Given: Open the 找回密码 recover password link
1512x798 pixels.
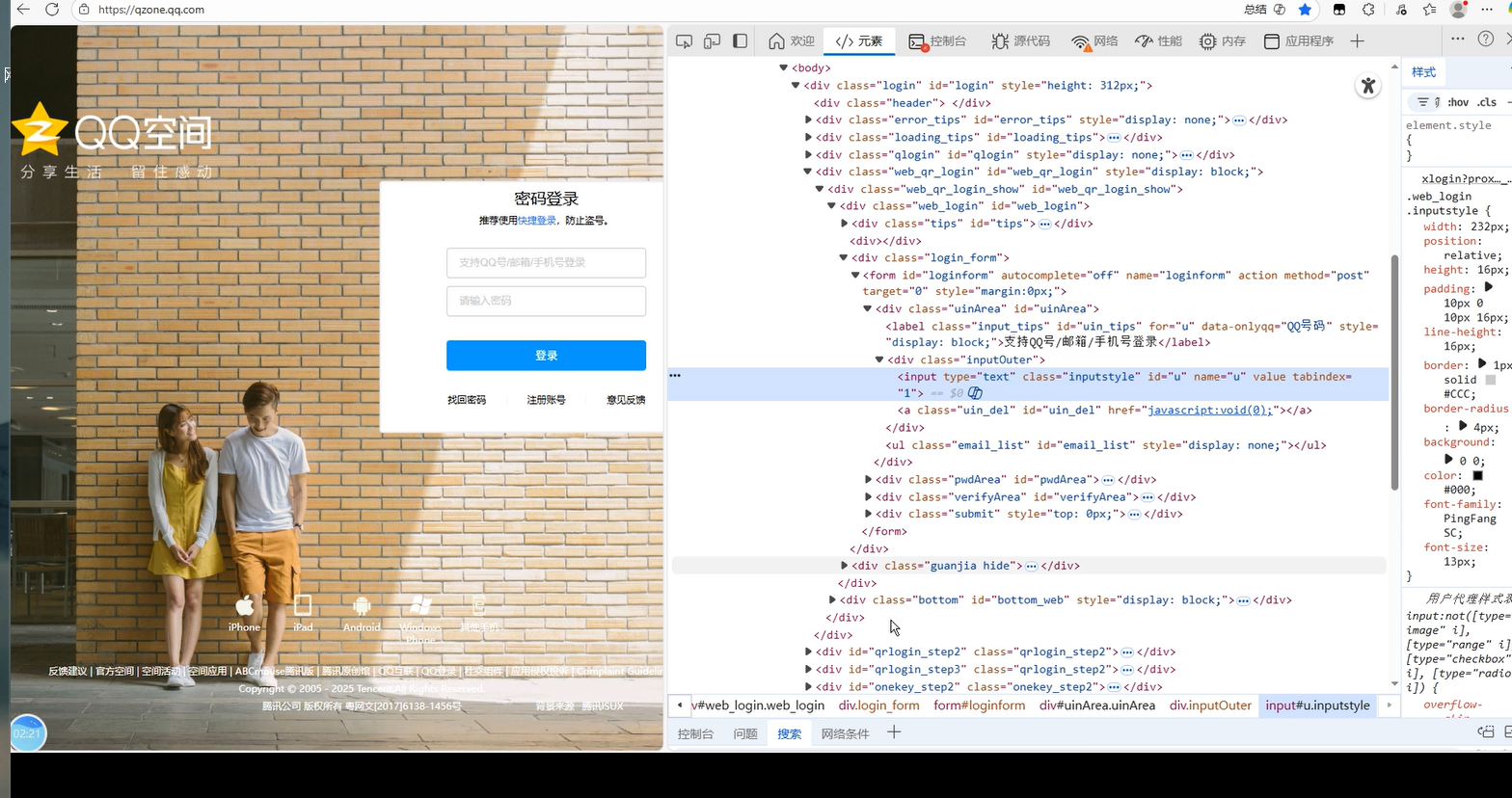Looking at the screenshot, I should tap(467, 400).
